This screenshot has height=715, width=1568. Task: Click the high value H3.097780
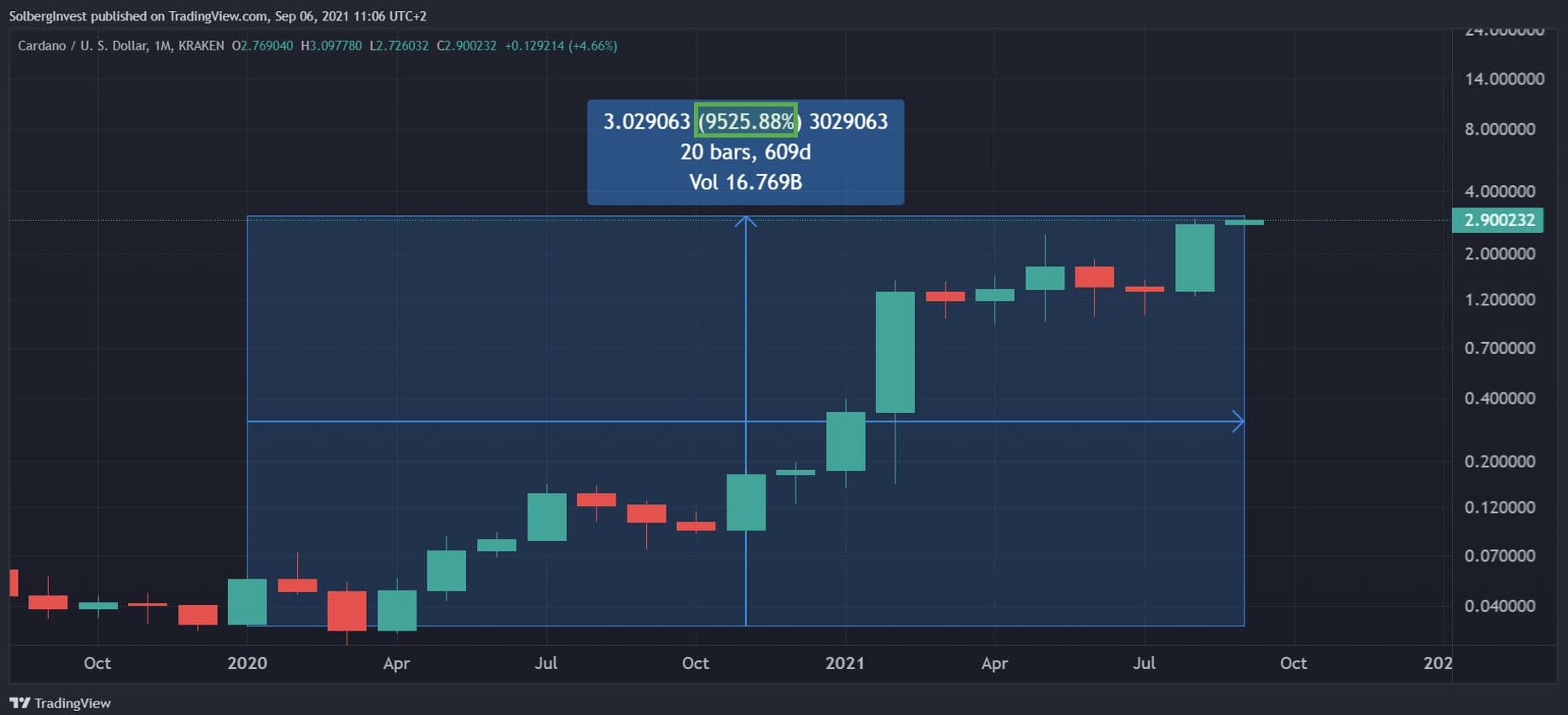(331, 46)
